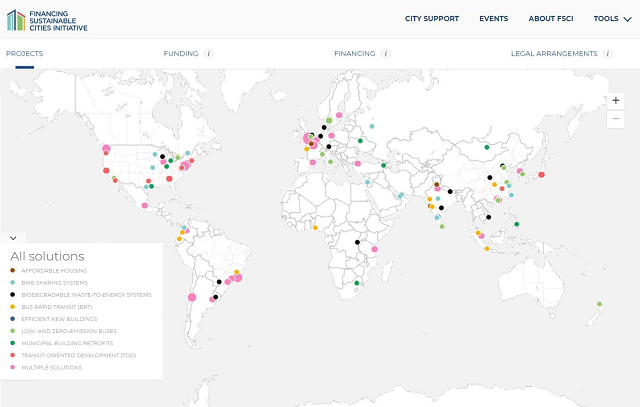Filter by Transit-Oriented Development (TOD)

click(x=79, y=355)
